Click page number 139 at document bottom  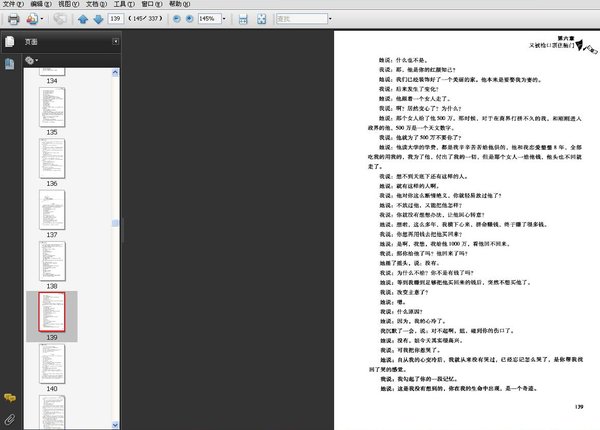tap(579, 407)
